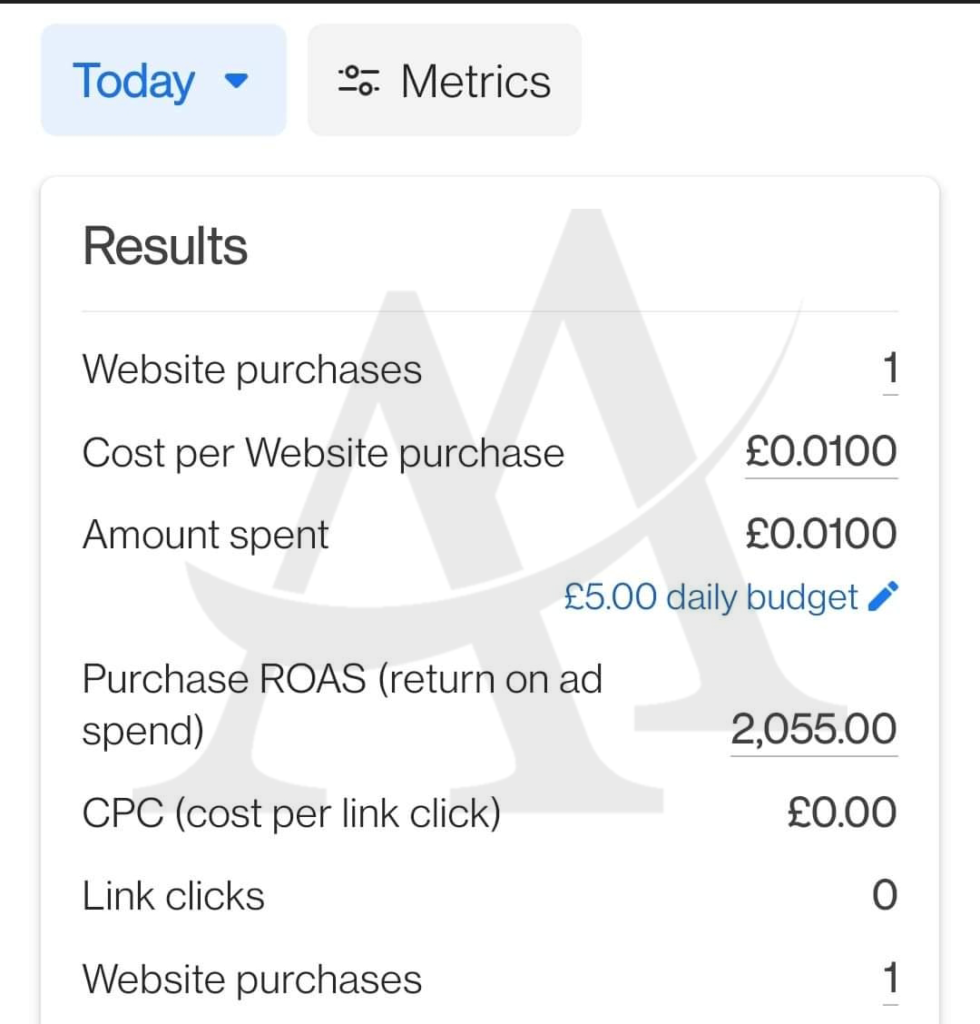Open the Today date range dropdown
The image size is (980, 1024).
[x=163, y=80]
